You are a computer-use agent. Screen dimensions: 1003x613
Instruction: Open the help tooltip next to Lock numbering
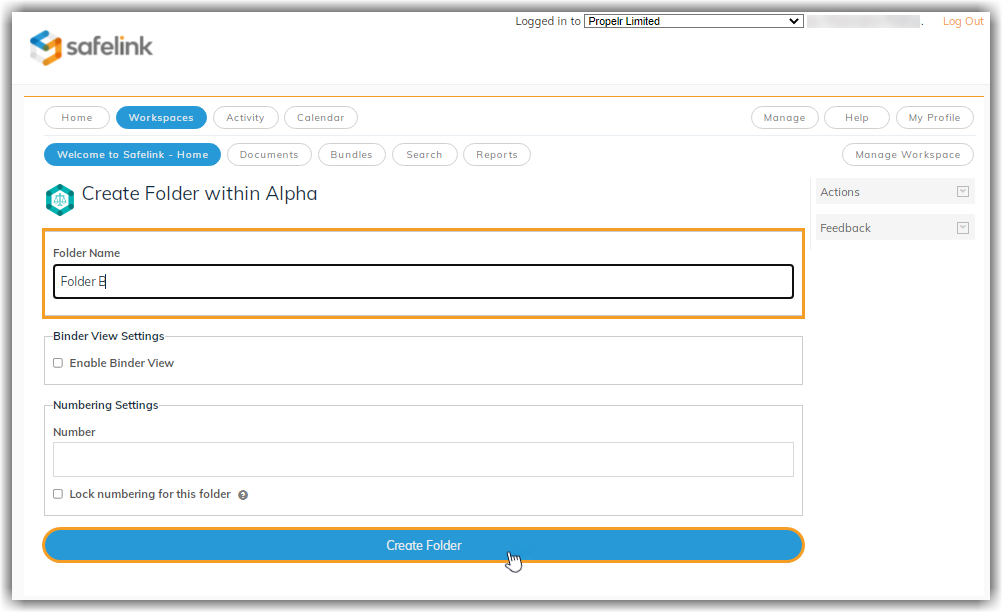242,494
